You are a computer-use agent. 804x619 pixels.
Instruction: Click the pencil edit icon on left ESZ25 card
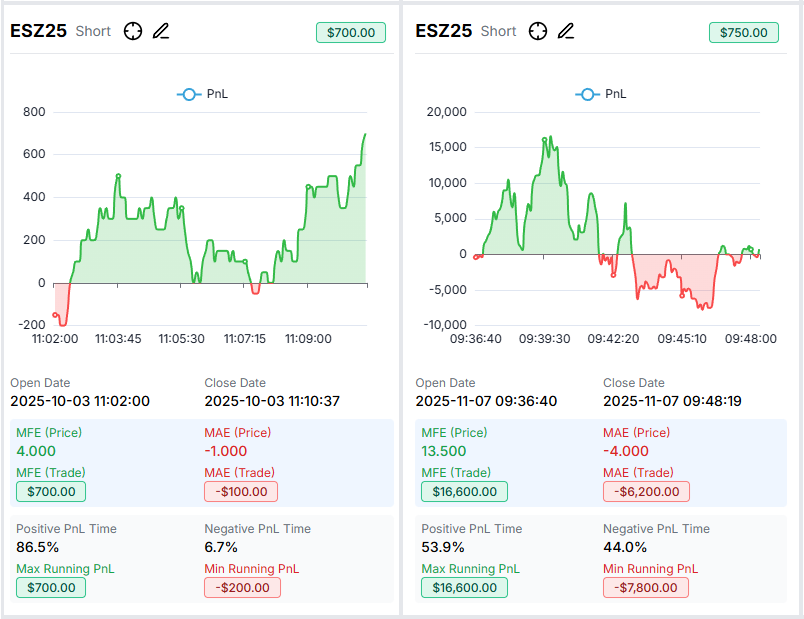click(x=161, y=31)
